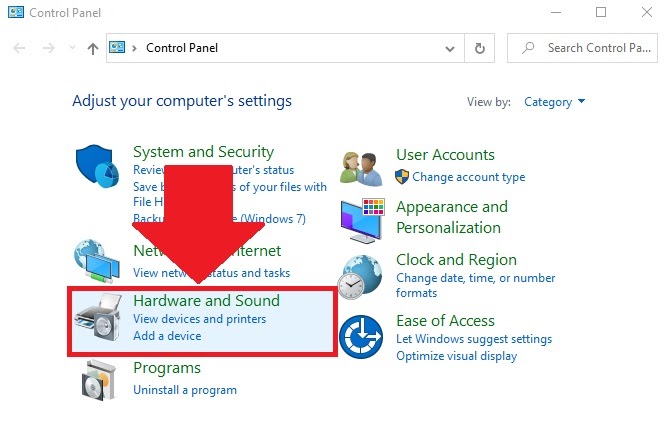Open Appearance and Personalization monitor icon

(362, 219)
